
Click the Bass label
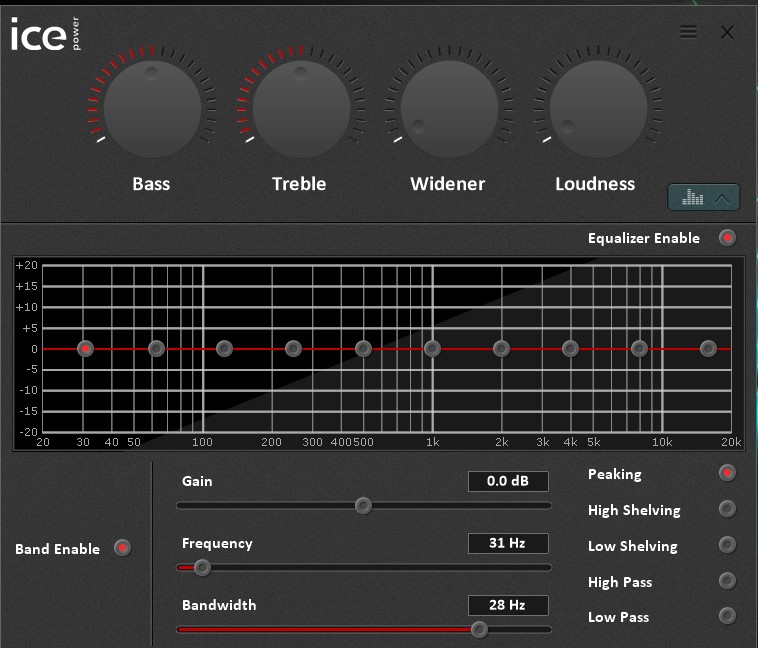click(x=151, y=184)
